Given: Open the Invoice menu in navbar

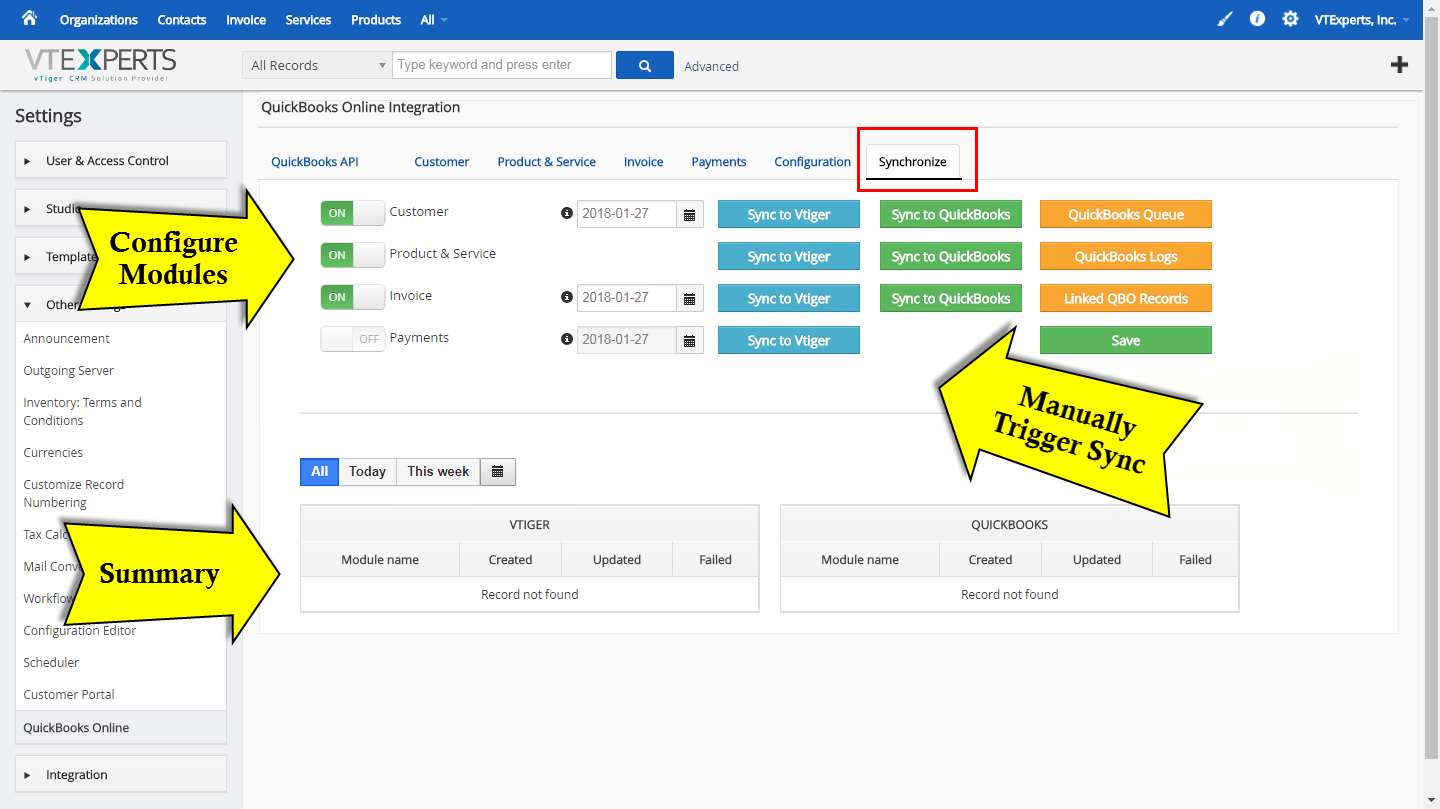Looking at the screenshot, I should 246,20.
